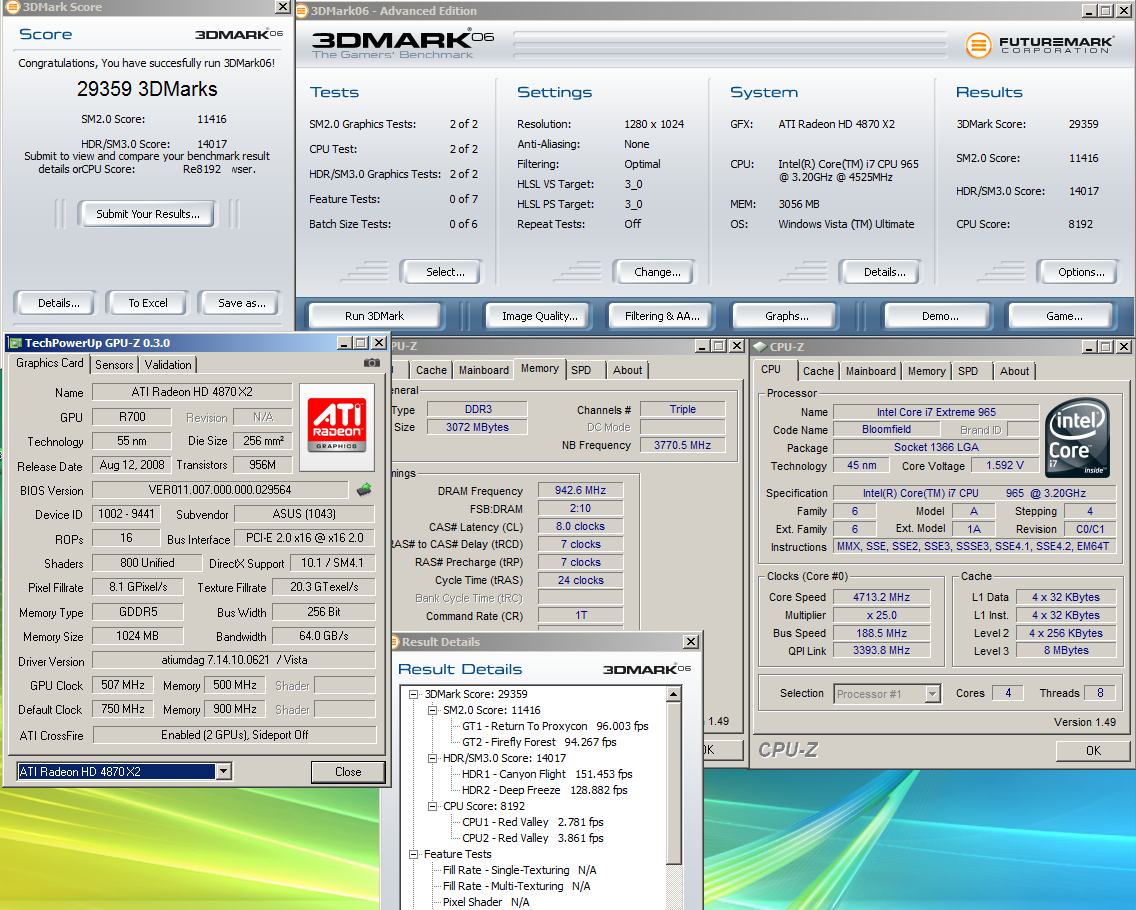
Task: Launch the Game button
Action: pyautogui.click(x=1064, y=316)
